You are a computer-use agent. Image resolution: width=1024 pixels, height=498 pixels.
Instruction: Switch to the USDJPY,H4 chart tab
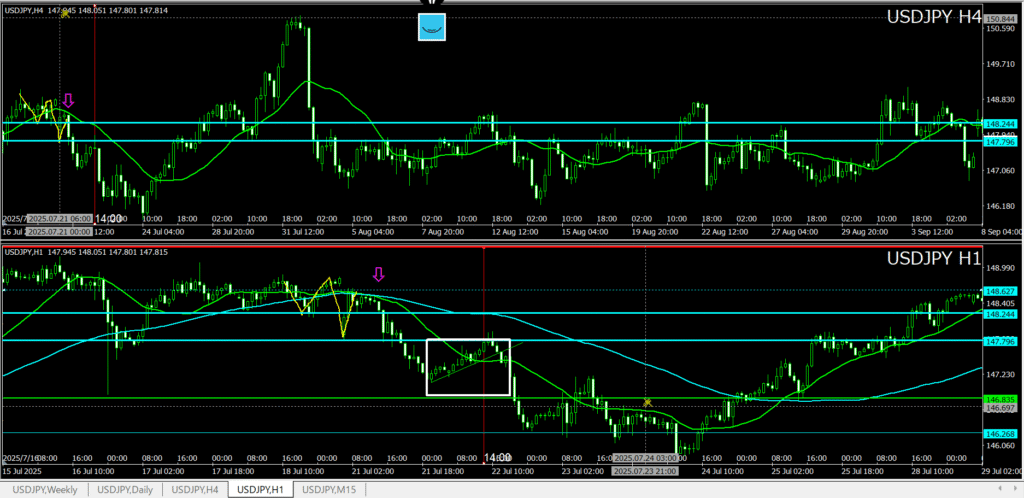pos(195,489)
